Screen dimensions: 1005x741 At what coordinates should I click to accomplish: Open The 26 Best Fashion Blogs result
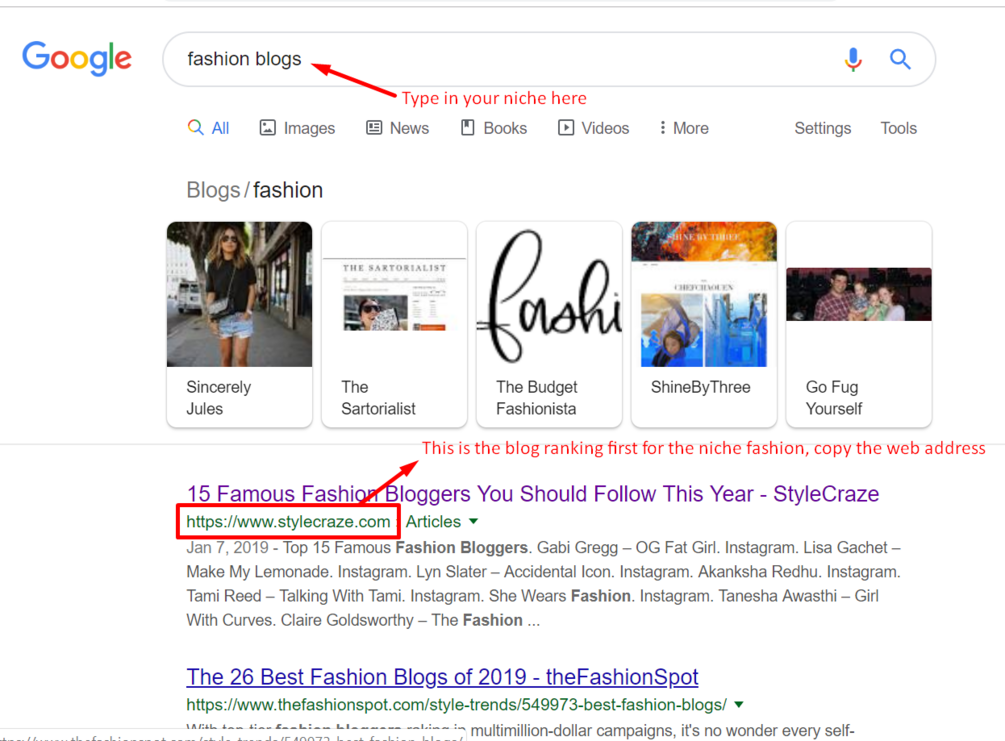[x=442, y=676]
